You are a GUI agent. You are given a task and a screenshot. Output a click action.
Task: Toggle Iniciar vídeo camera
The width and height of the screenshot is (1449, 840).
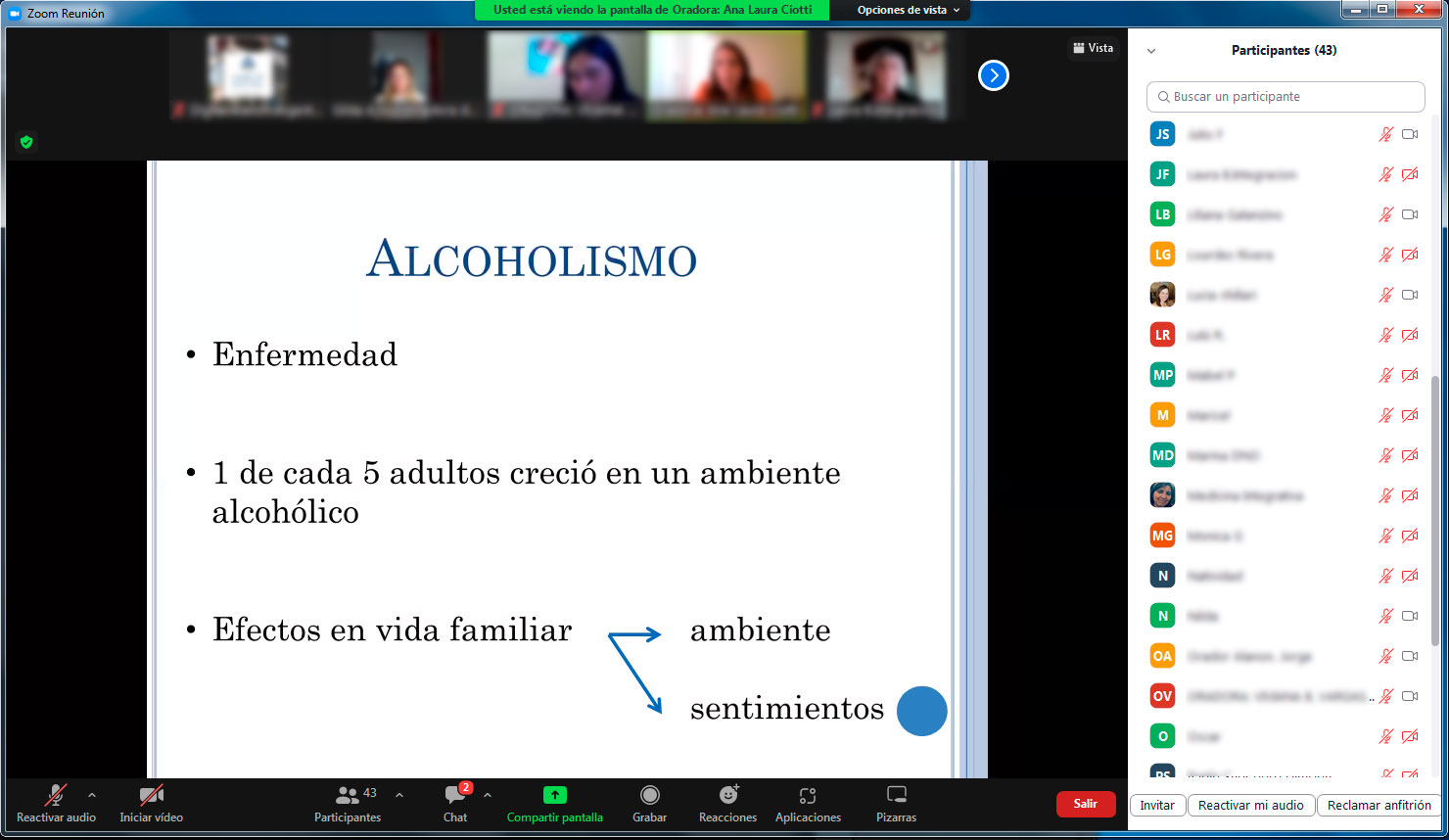coord(151,795)
